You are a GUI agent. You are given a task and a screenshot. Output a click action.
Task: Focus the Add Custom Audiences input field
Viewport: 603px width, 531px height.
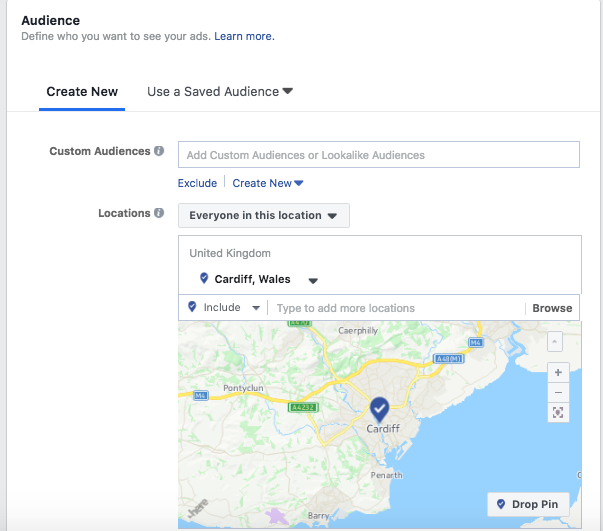378,155
